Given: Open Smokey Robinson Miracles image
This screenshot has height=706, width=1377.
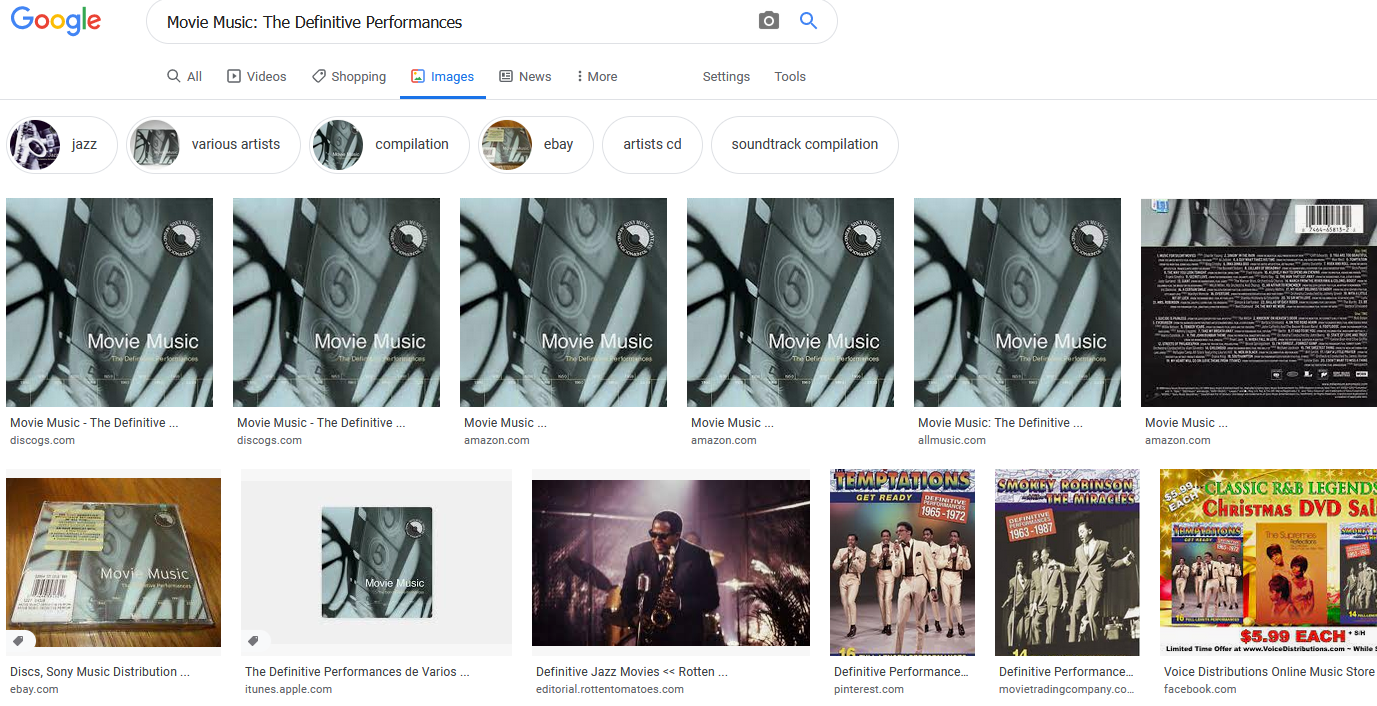Looking at the screenshot, I should click(x=1067, y=562).
